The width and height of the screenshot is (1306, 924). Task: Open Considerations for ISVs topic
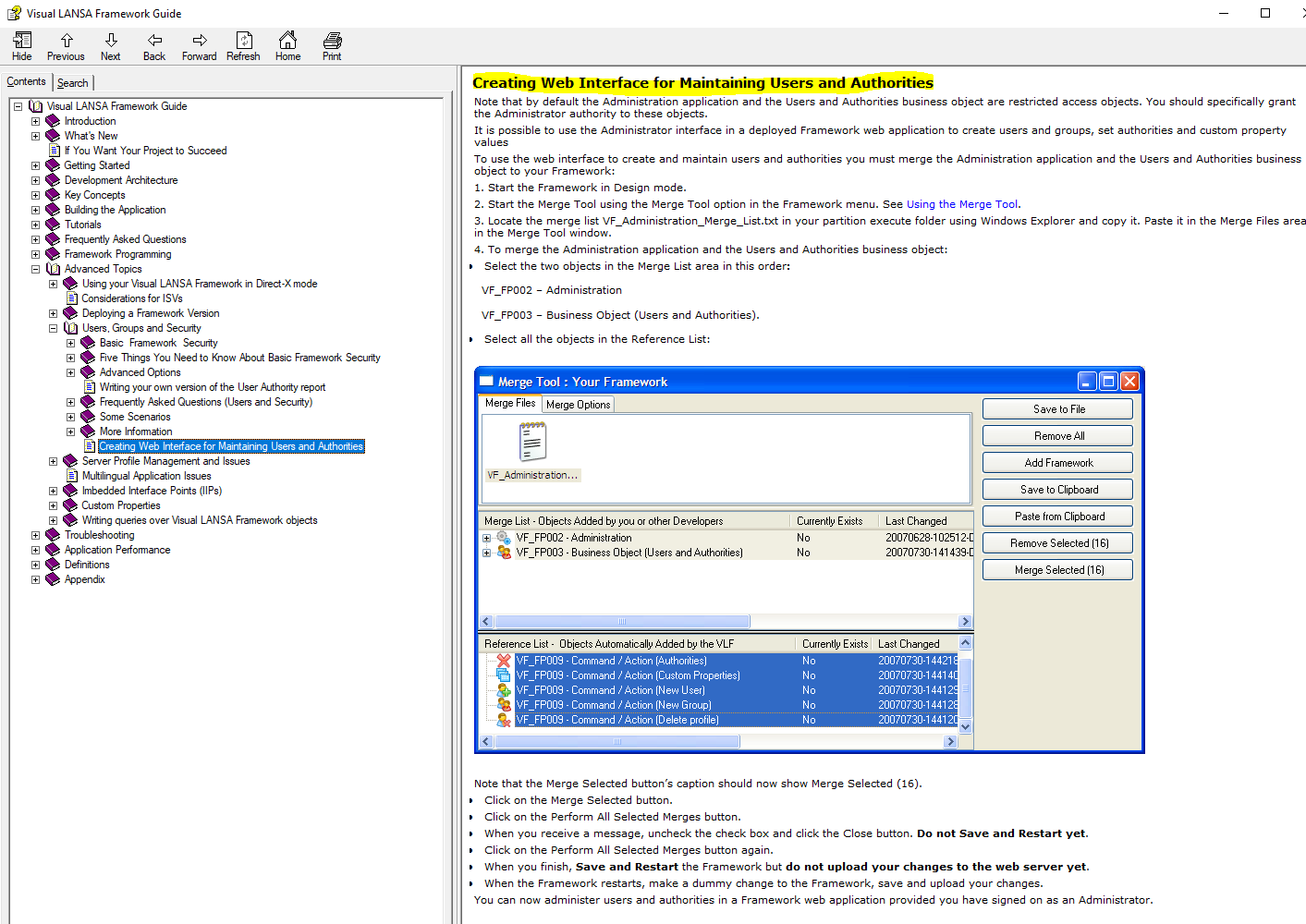point(131,298)
